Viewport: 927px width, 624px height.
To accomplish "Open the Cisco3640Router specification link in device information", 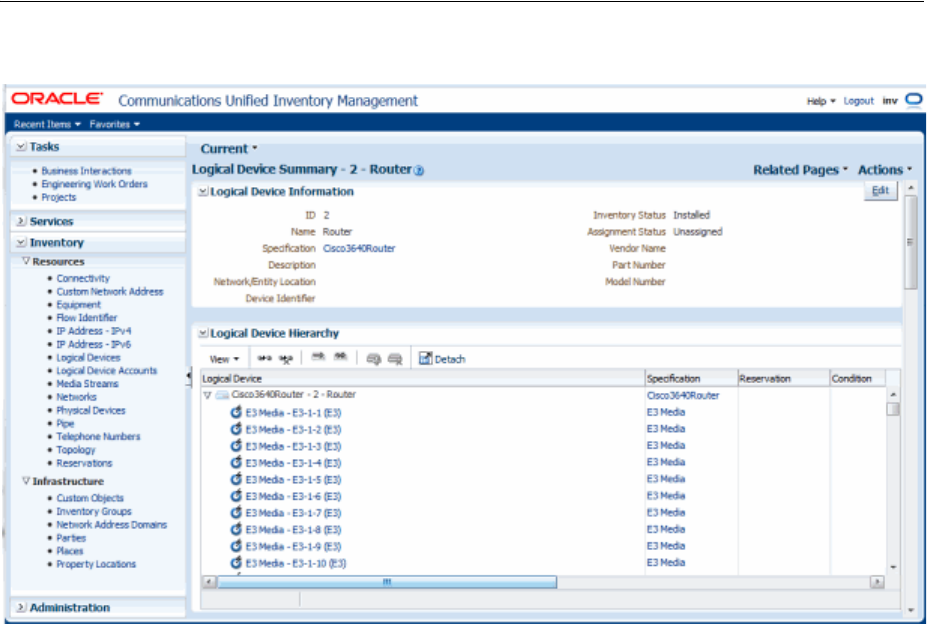I will pos(359,248).
